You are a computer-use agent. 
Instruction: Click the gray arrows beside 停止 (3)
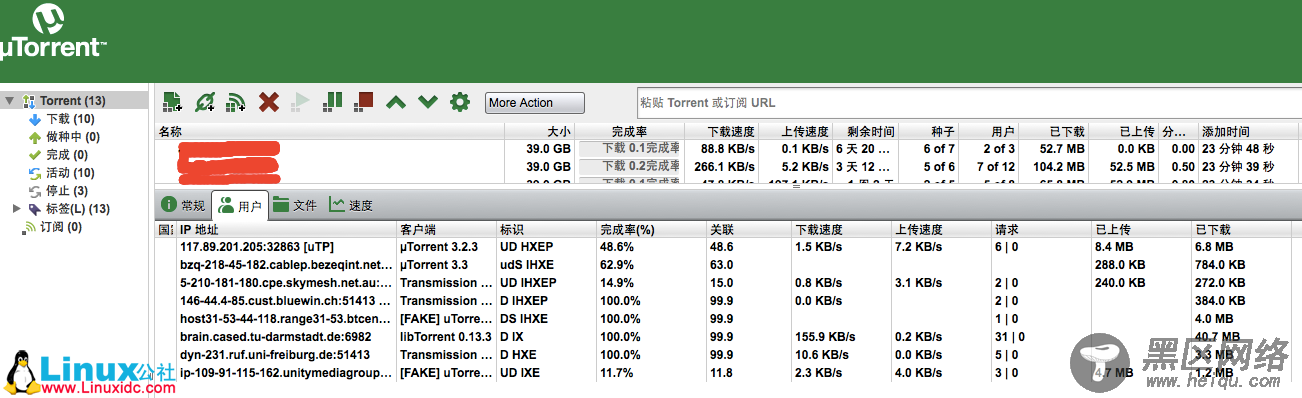click(35, 191)
